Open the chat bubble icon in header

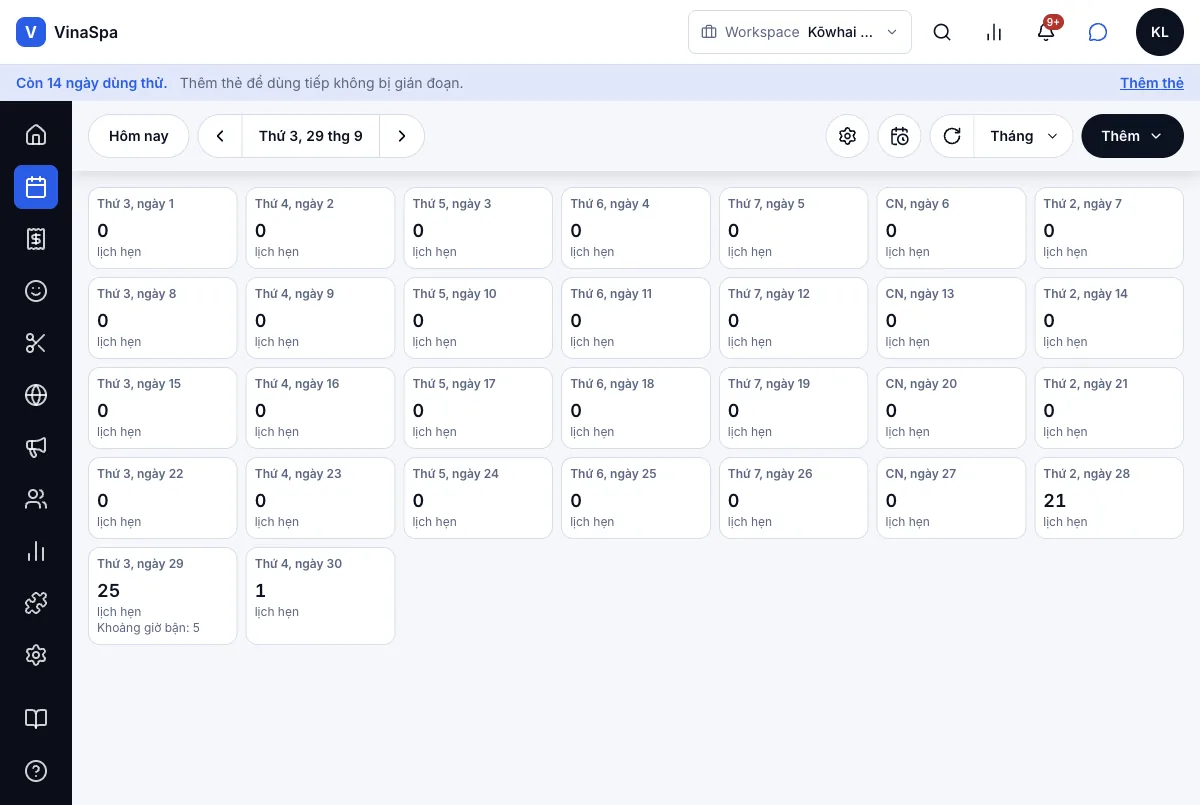click(1098, 32)
